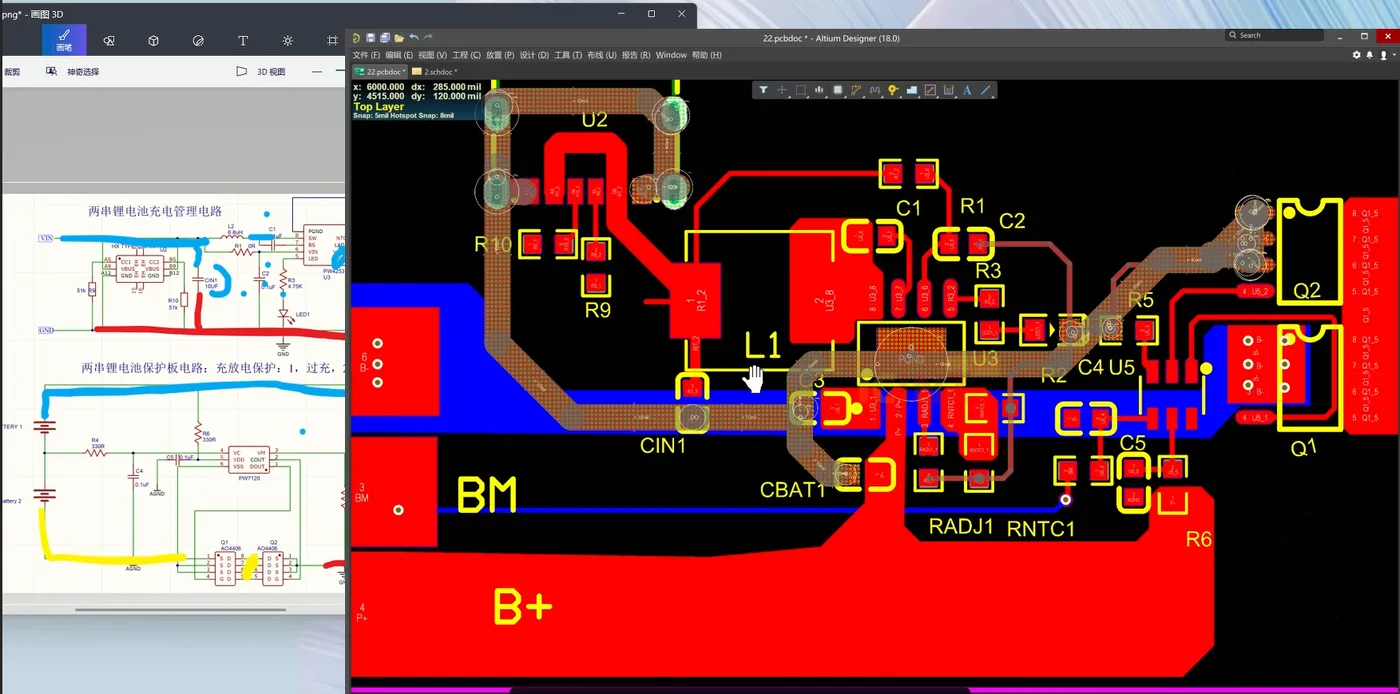
Task: Click the place component chip icon
Action: coord(838,90)
